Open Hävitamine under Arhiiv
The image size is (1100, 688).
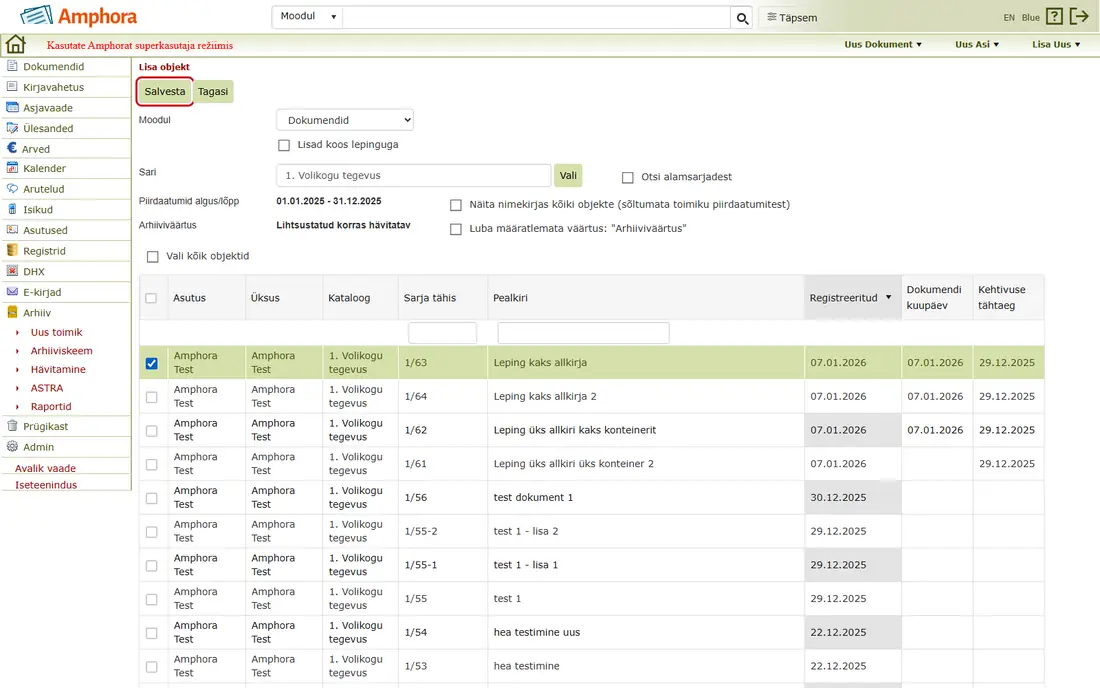pyautogui.click(x=58, y=370)
